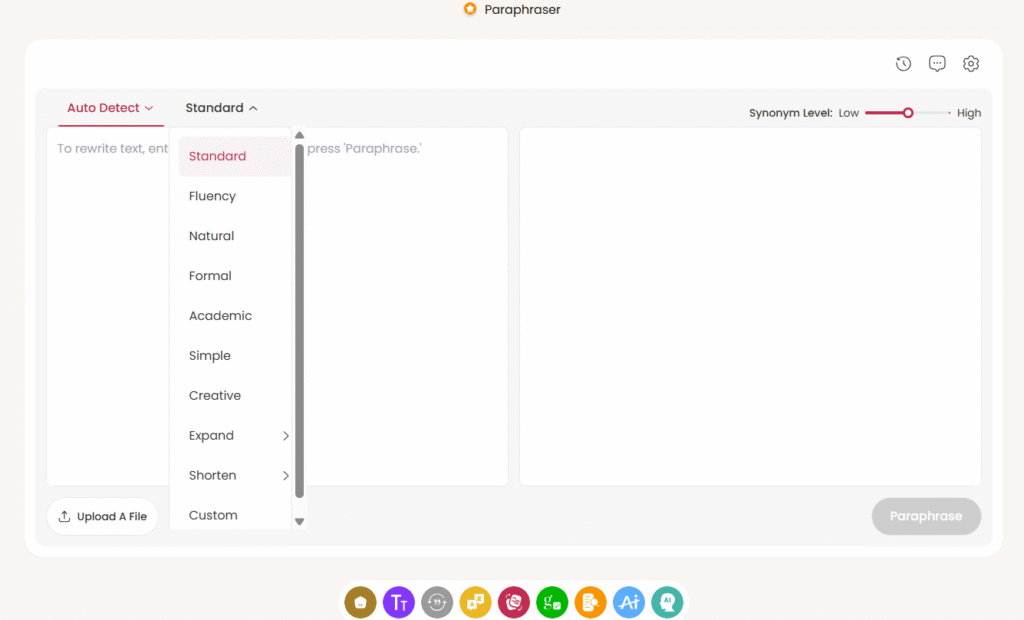Collapse the Standard mode dropdown
The height and width of the screenshot is (620, 1024).
(x=221, y=107)
